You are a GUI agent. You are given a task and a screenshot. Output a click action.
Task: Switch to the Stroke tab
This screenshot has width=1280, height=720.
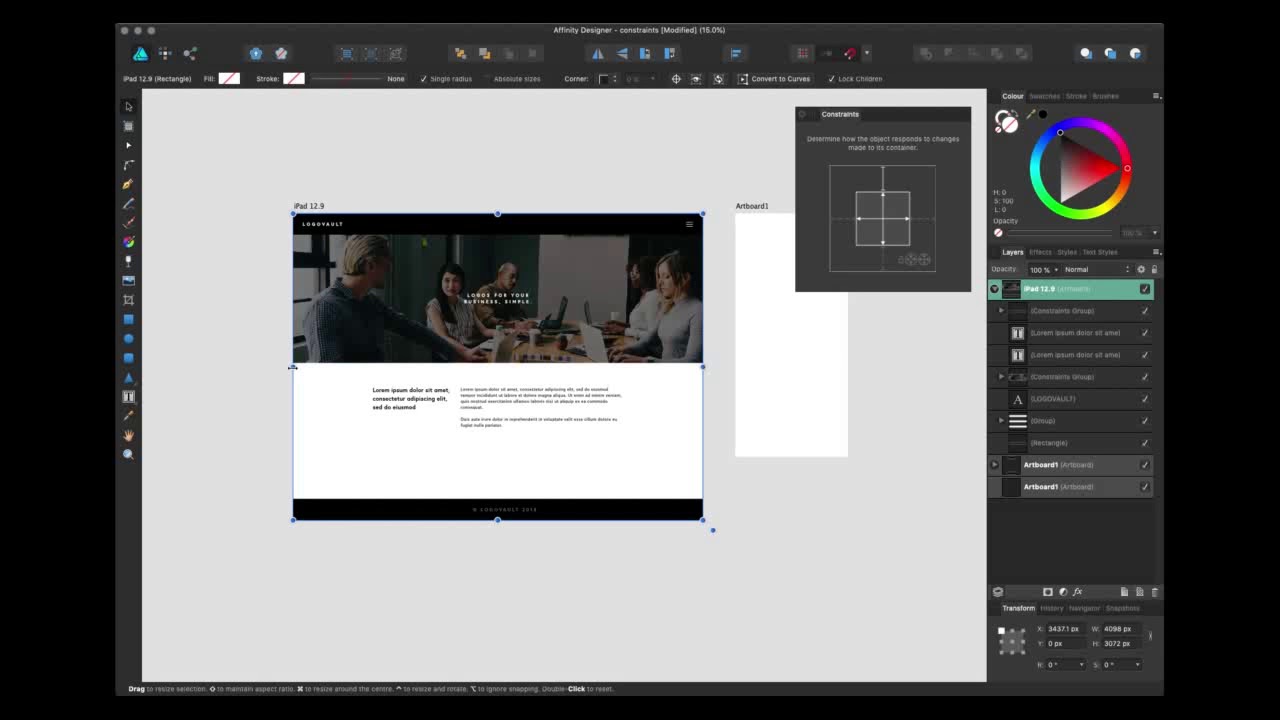coord(1076,96)
